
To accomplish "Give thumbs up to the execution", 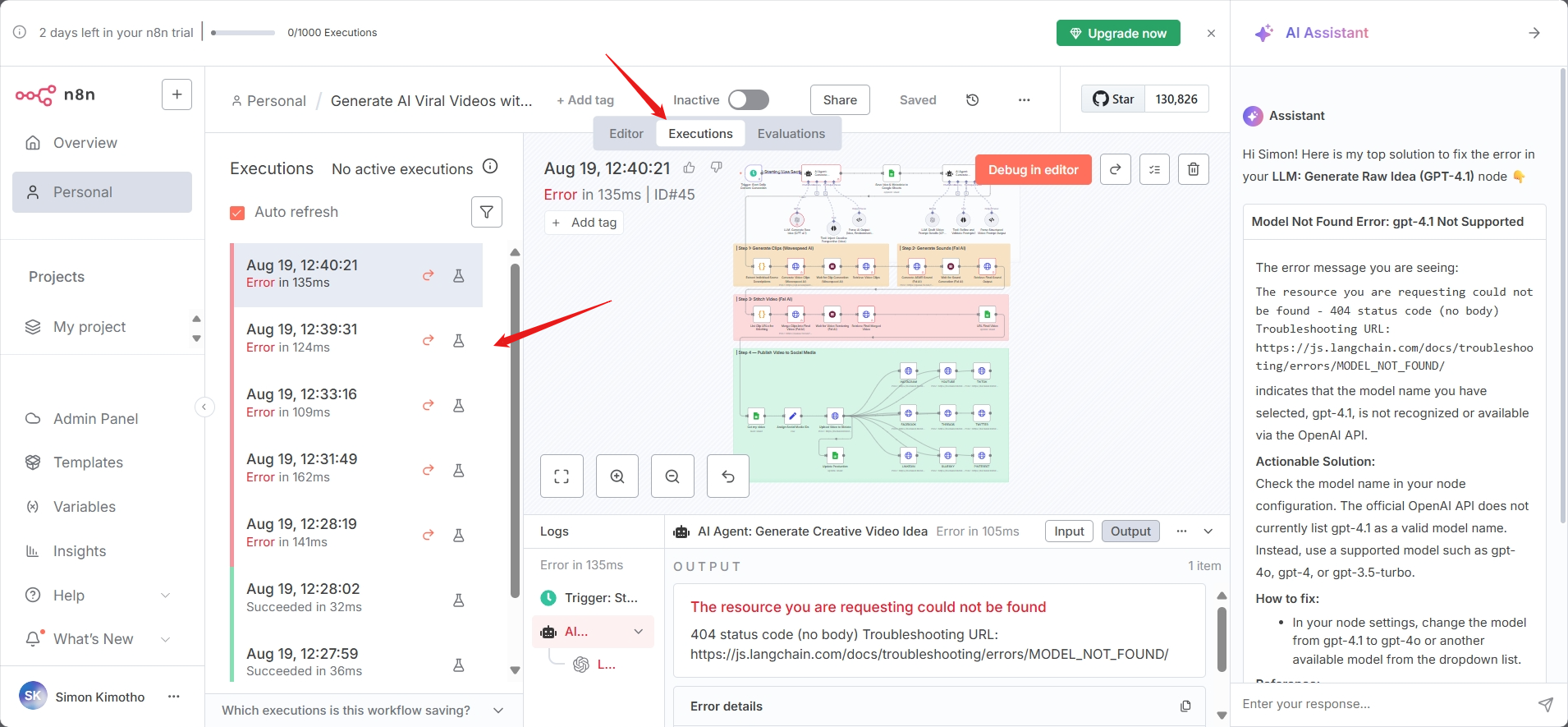I will coord(690,168).
